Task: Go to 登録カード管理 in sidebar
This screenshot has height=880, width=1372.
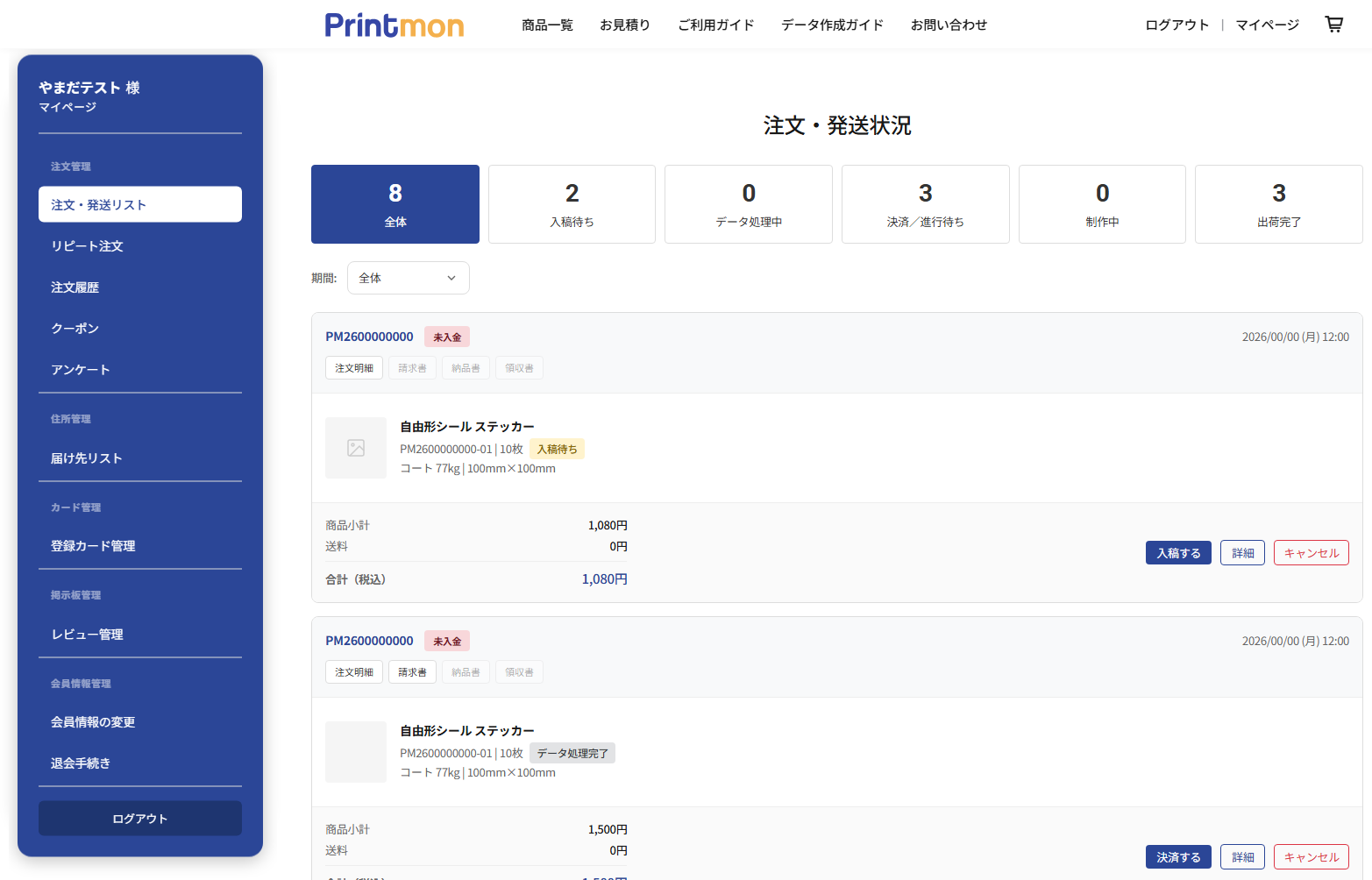Action: point(93,546)
